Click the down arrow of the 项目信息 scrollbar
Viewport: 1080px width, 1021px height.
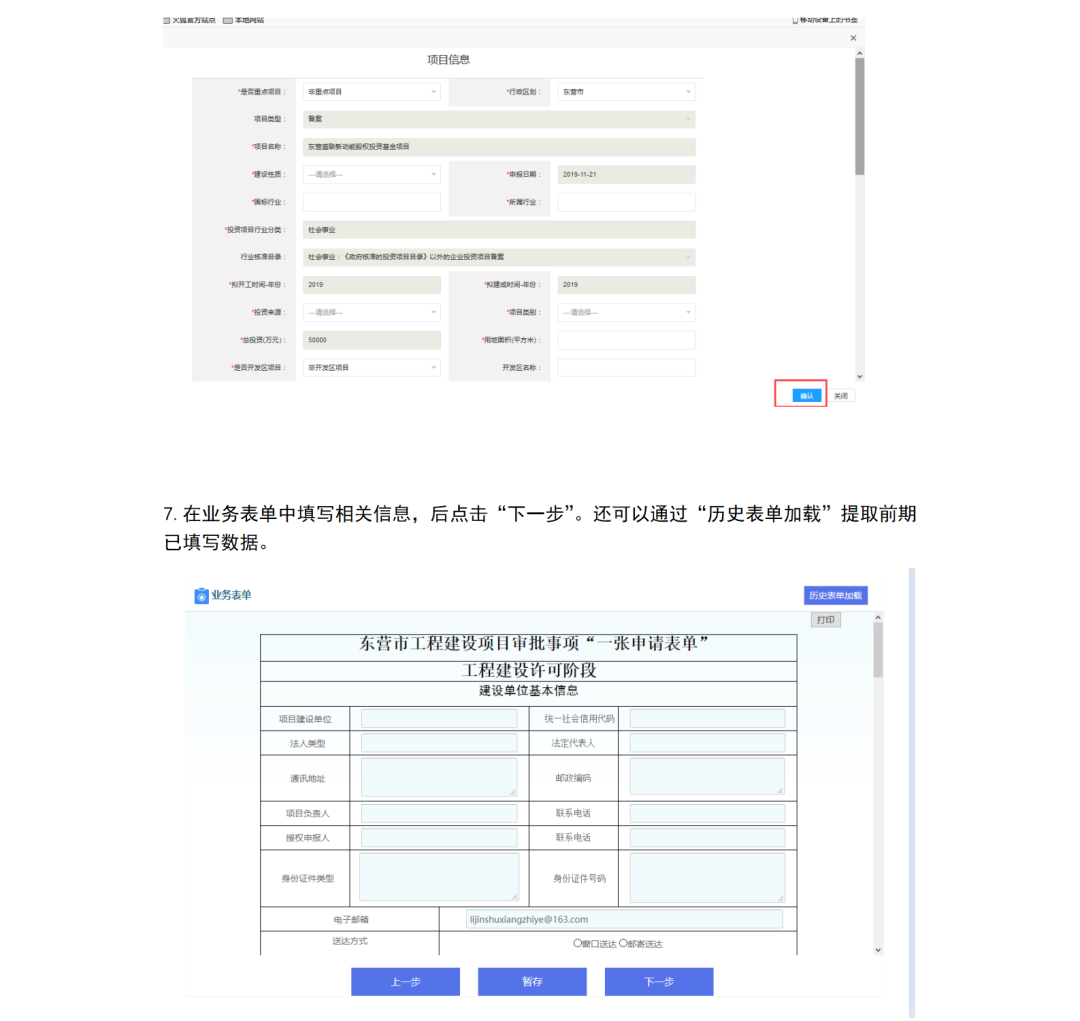click(x=860, y=377)
